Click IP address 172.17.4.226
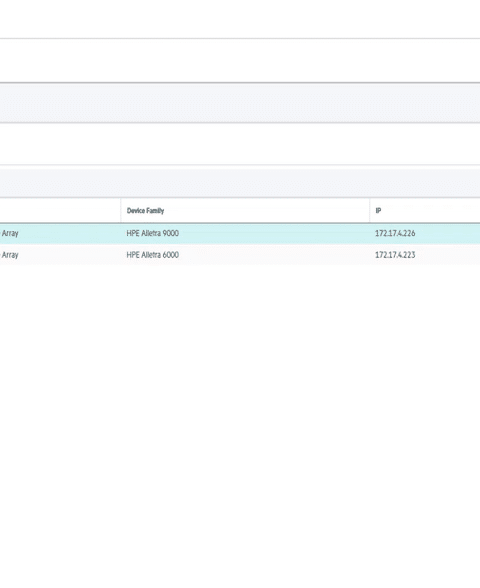Image resolution: width=480 pixels, height=588 pixels. (395, 233)
